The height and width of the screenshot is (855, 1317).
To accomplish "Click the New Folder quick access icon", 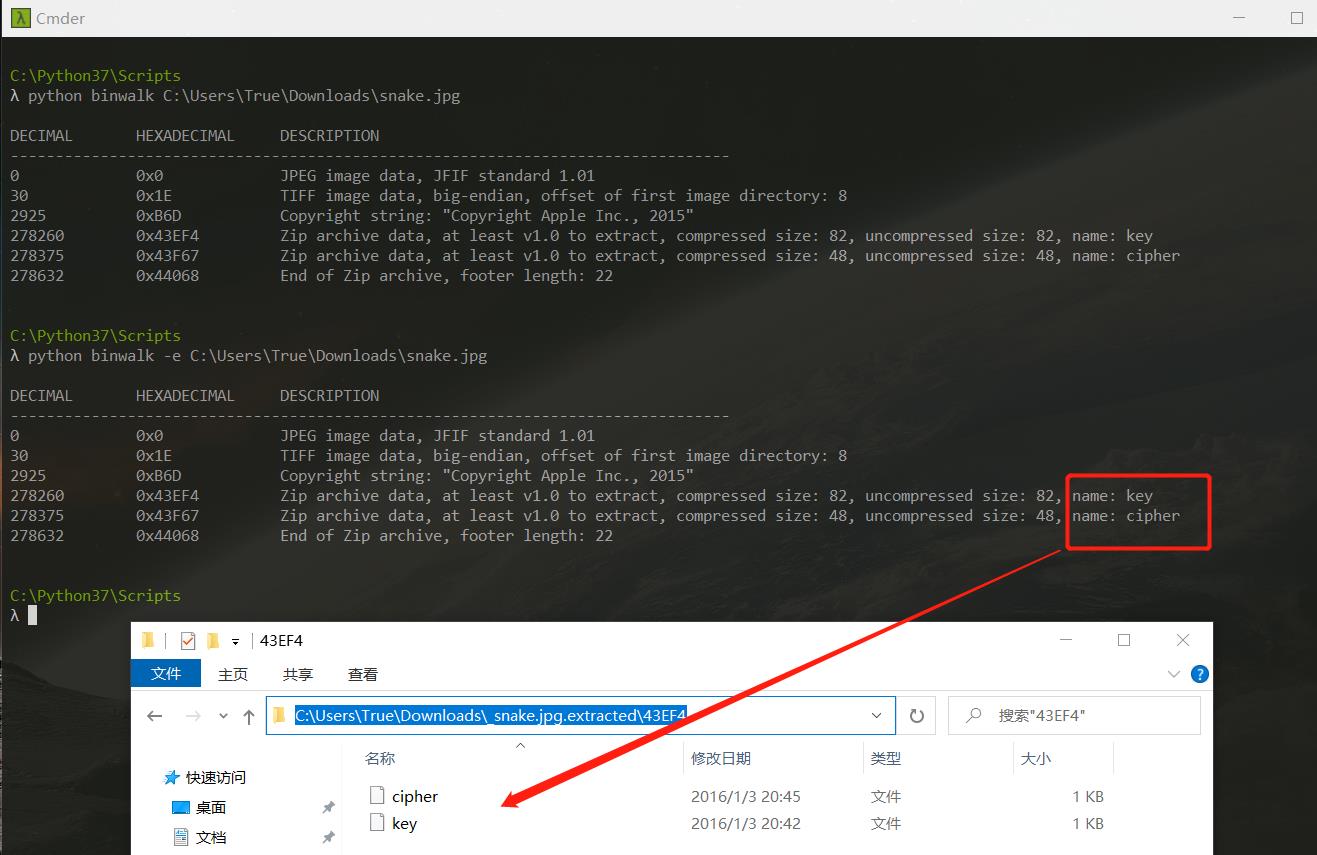I will coord(212,641).
